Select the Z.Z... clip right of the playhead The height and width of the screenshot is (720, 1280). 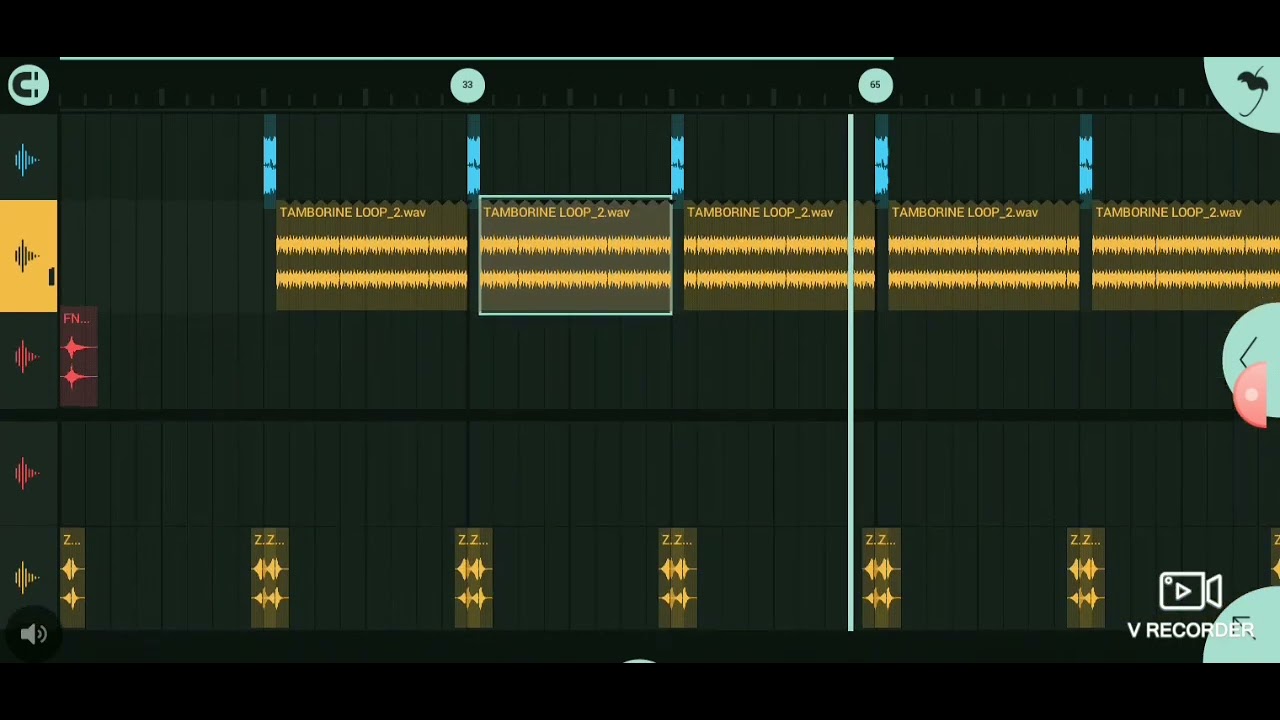[x=882, y=579]
